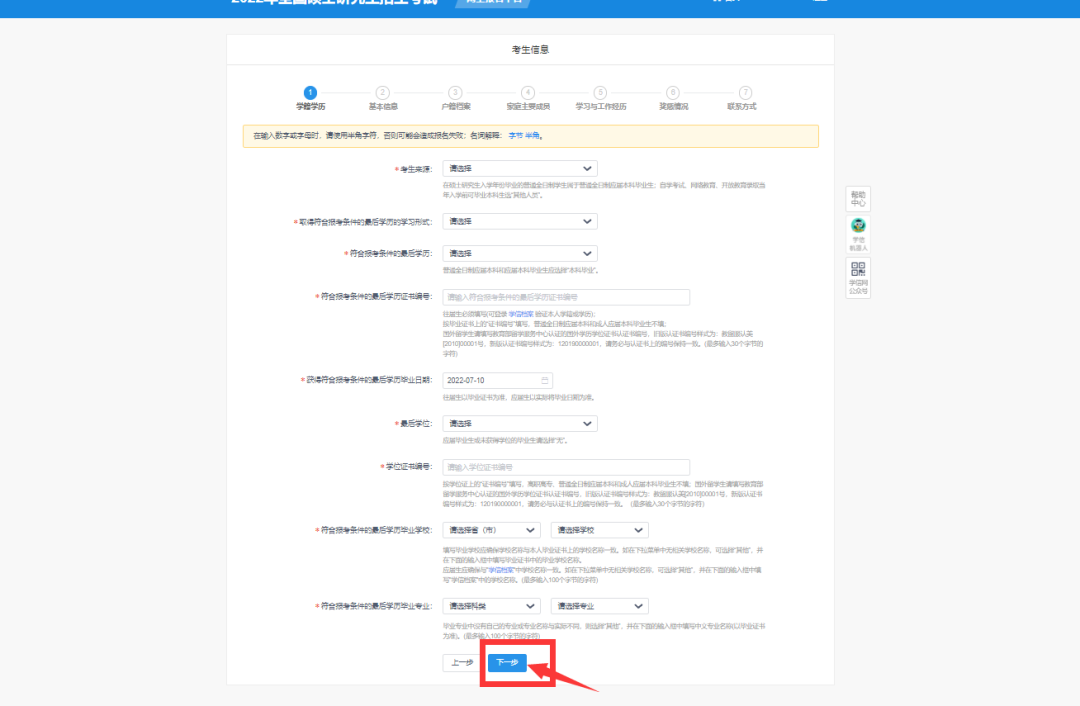
Task: Click the 半角 explanation link
Action: (532, 136)
